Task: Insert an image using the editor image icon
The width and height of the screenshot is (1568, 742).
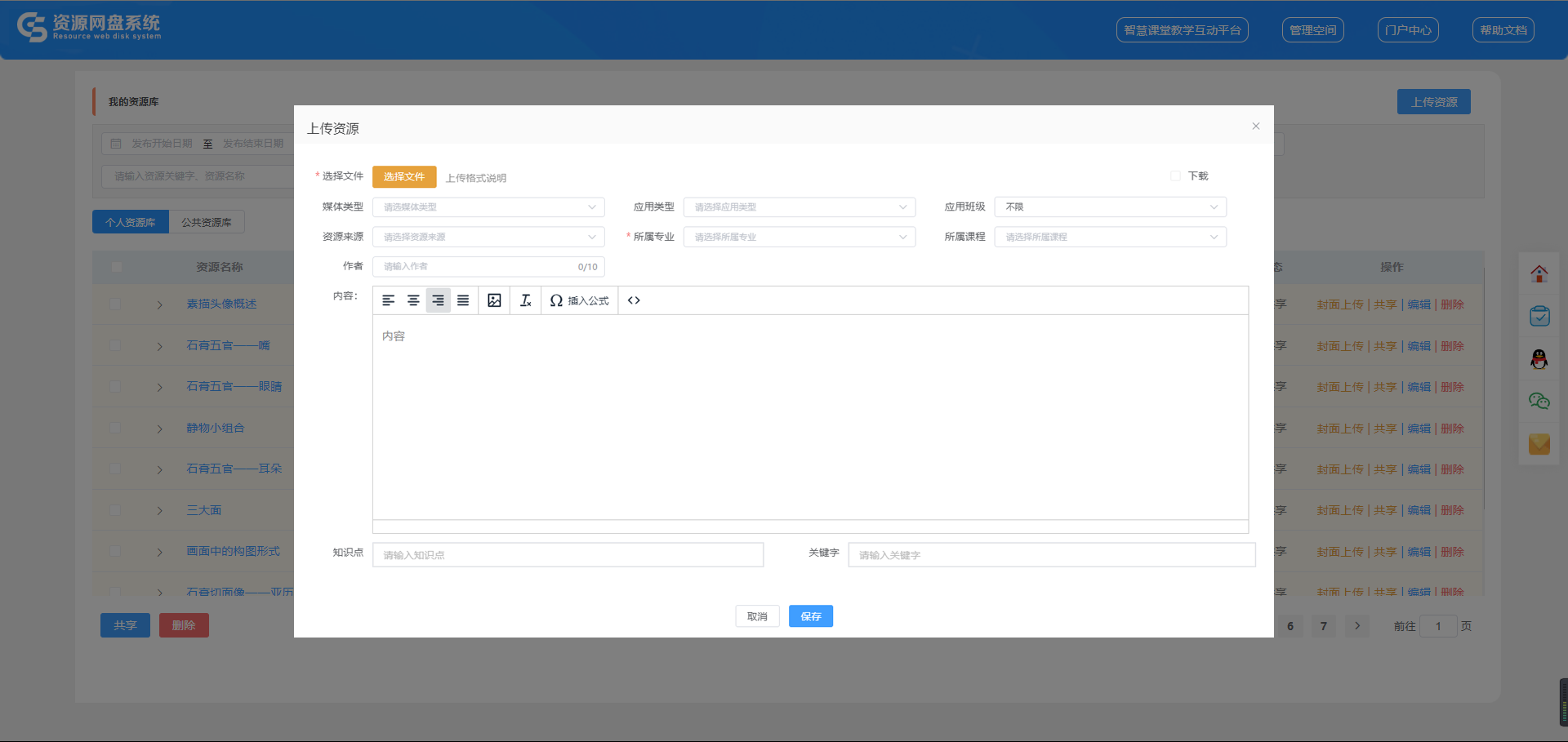Action: tap(494, 300)
